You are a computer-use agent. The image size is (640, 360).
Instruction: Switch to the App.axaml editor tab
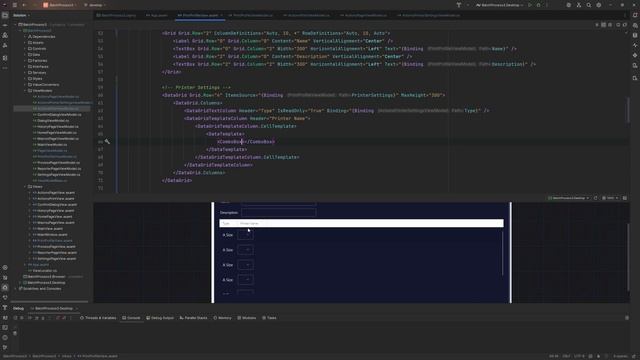[157, 15]
